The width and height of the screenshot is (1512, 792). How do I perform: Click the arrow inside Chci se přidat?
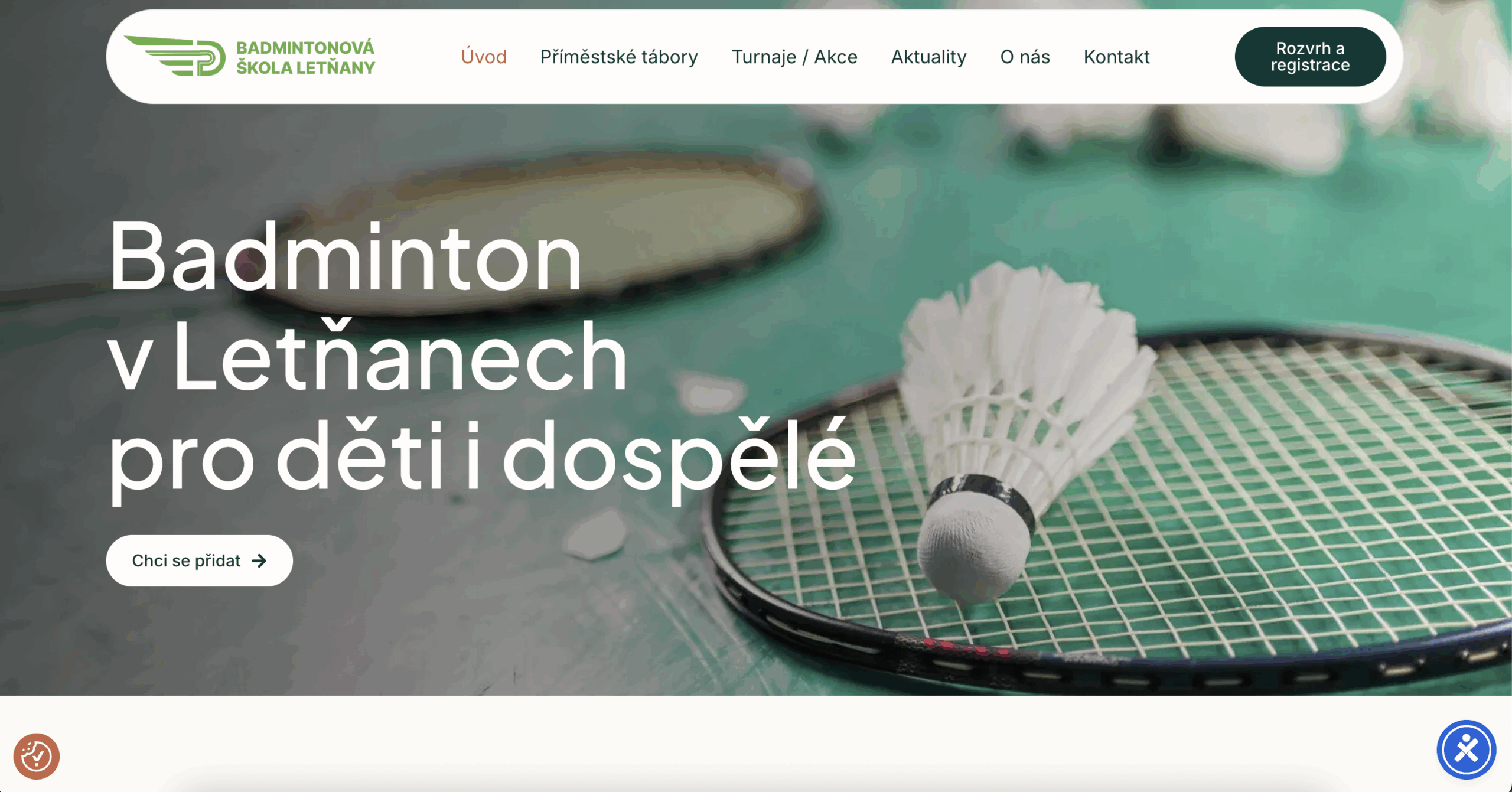(259, 560)
